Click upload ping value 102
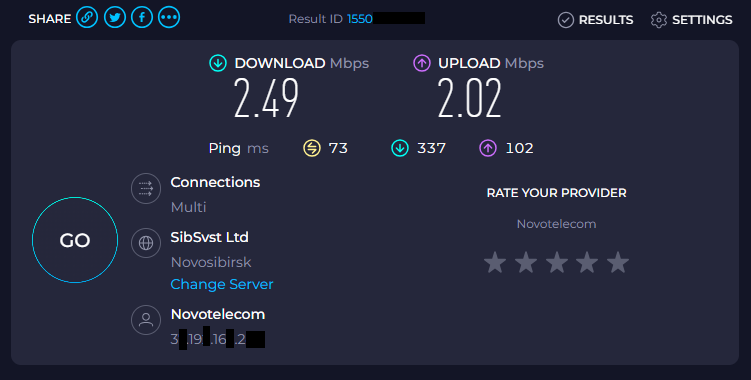The image size is (751, 380). 519,148
